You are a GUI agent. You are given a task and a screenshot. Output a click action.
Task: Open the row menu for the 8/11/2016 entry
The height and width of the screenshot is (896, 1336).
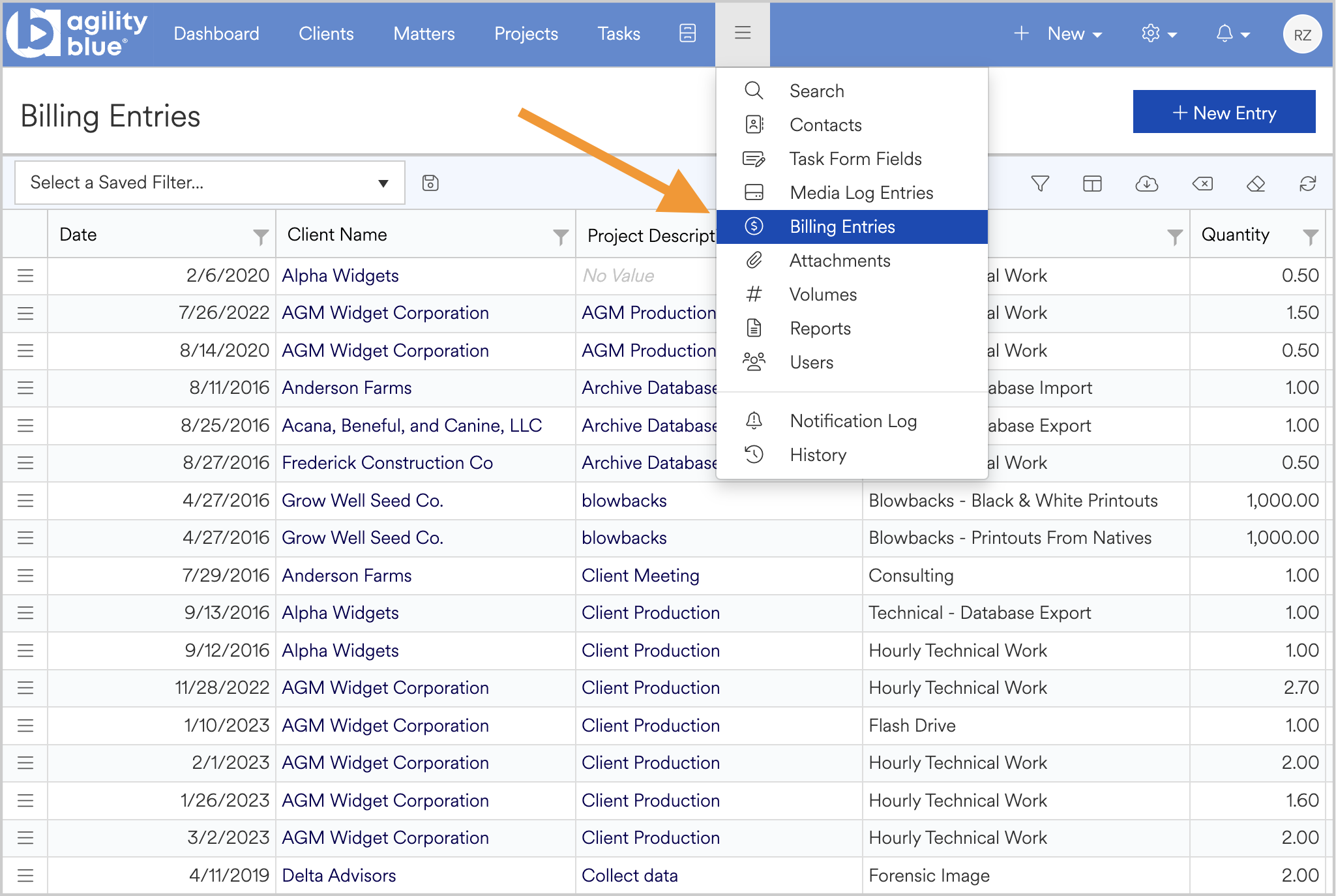click(25, 389)
